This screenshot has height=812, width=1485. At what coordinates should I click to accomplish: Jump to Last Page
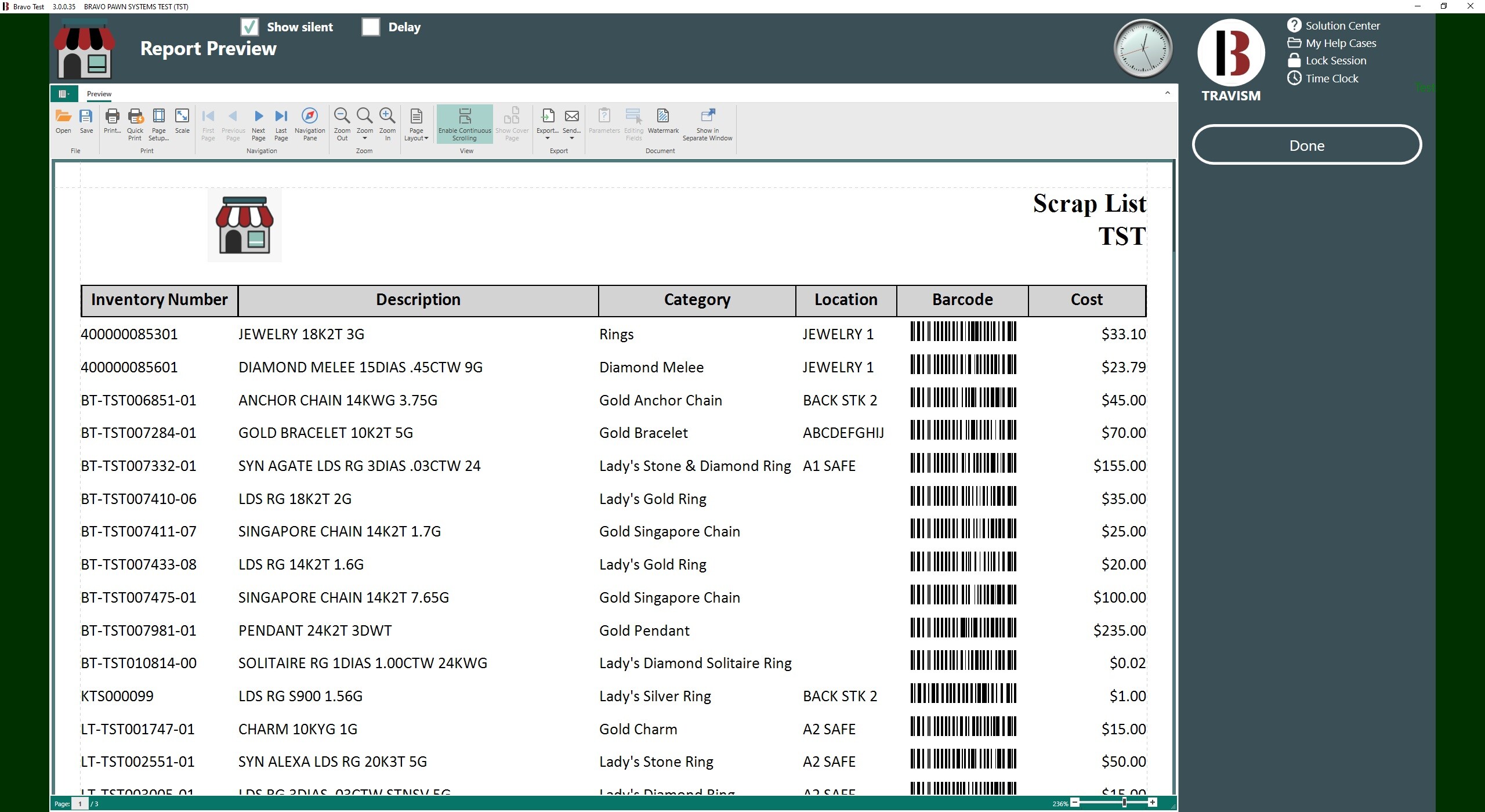coord(281,124)
